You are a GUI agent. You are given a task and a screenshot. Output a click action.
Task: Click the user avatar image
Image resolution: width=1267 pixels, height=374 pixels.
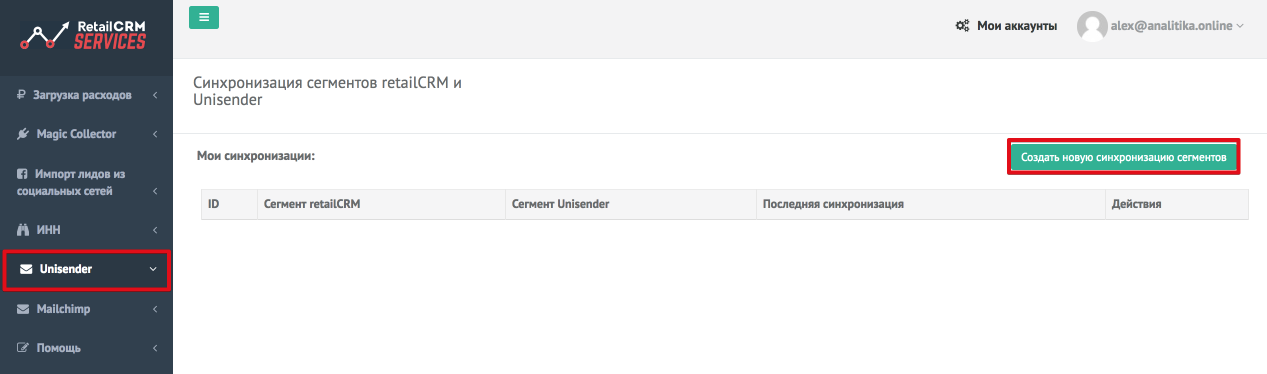(x=1092, y=26)
